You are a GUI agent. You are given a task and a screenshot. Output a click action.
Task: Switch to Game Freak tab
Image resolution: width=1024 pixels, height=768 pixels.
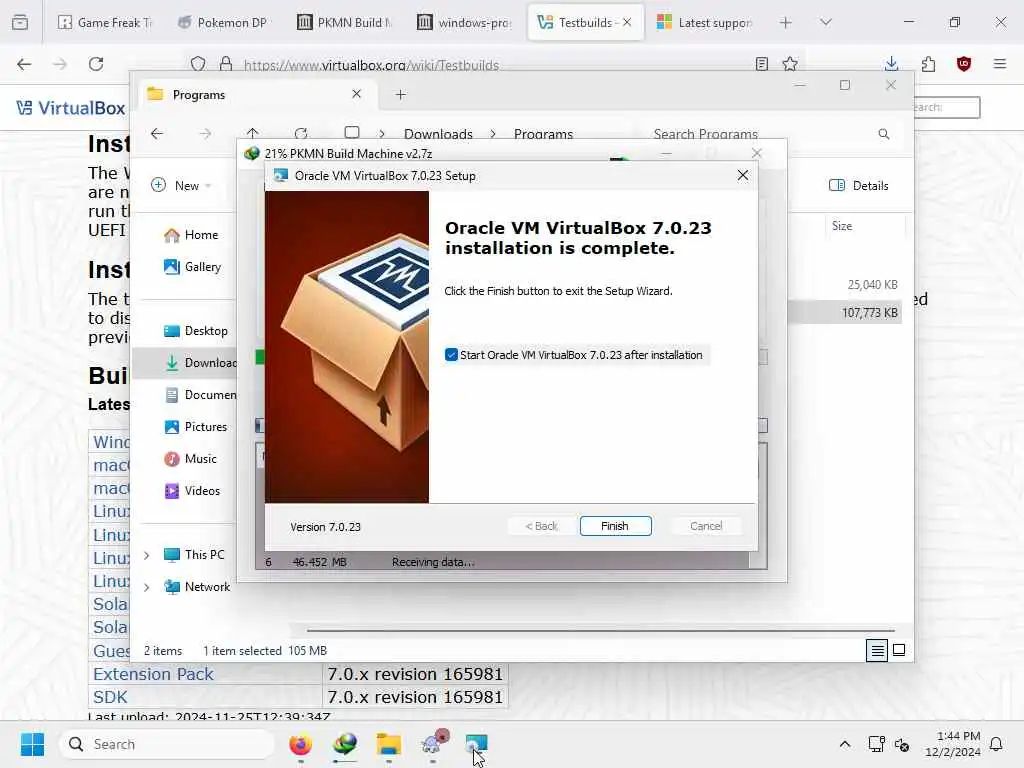(104, 22)
